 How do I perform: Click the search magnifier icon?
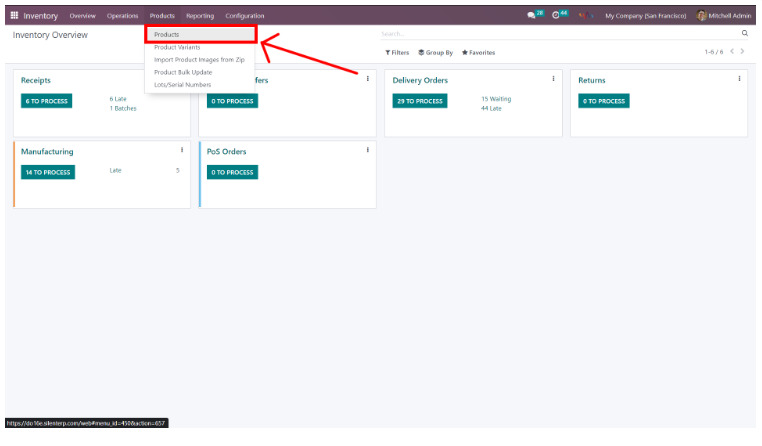tap(744, 34)
